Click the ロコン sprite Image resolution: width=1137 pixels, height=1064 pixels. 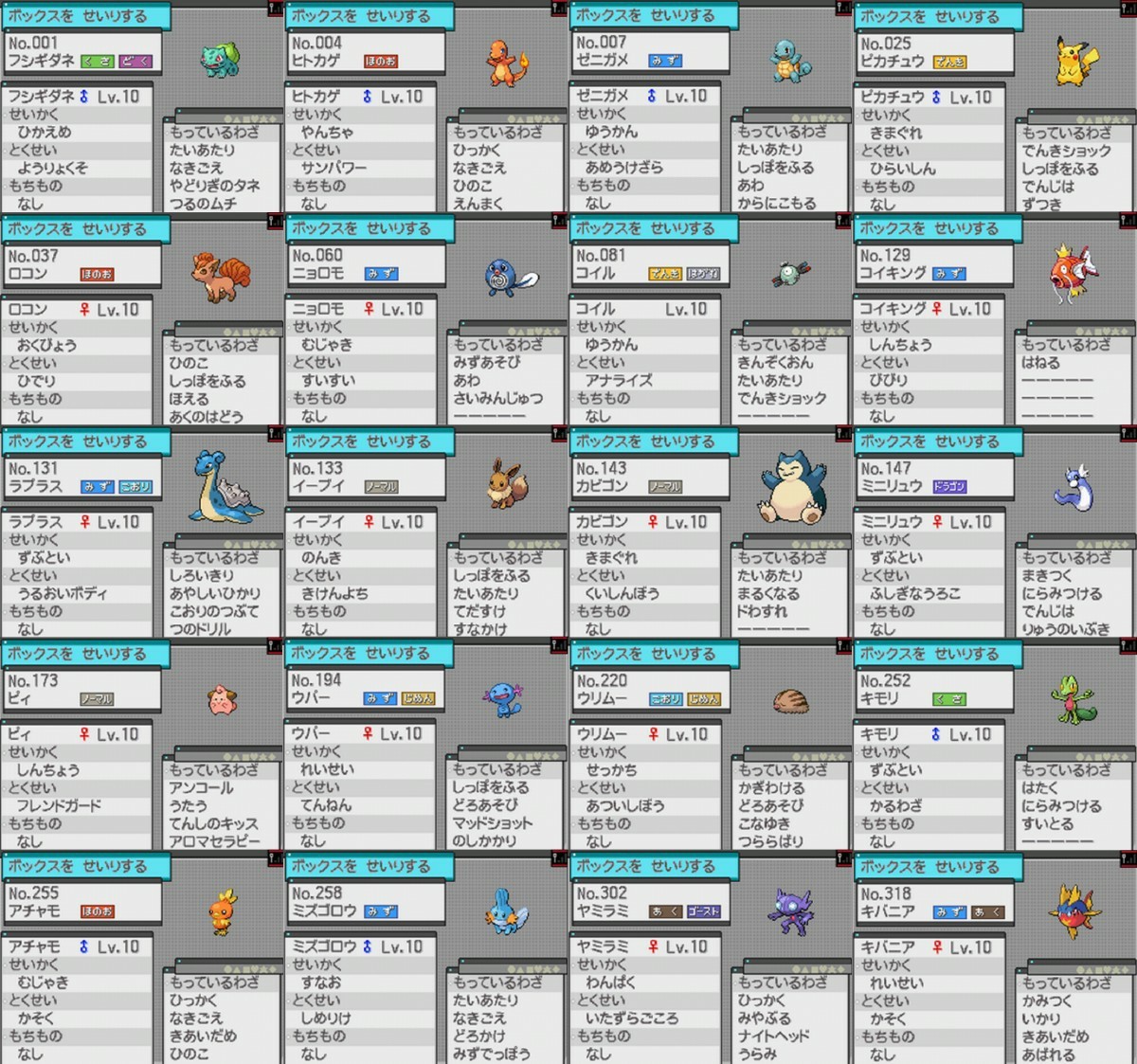(x=221, y=276)
